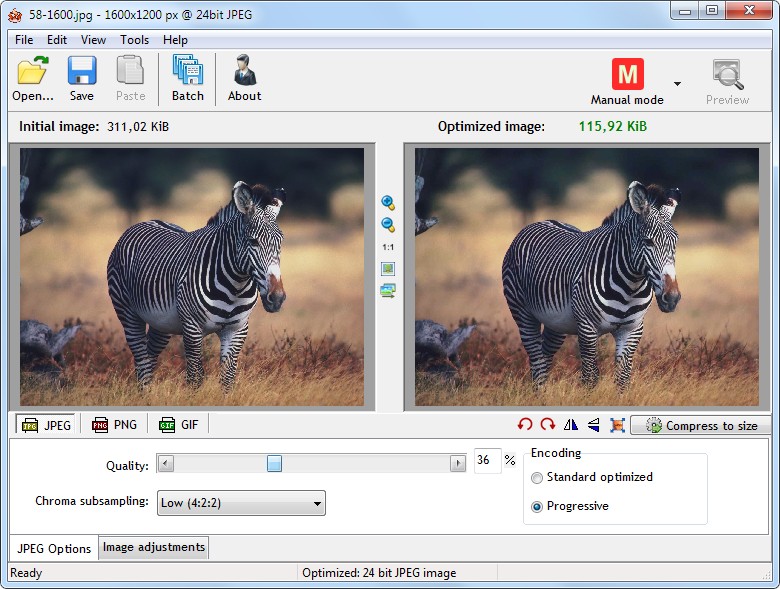This screenshot has width=780, height=589.
Task: Save the optimized image
Action: tap(82, 78)
